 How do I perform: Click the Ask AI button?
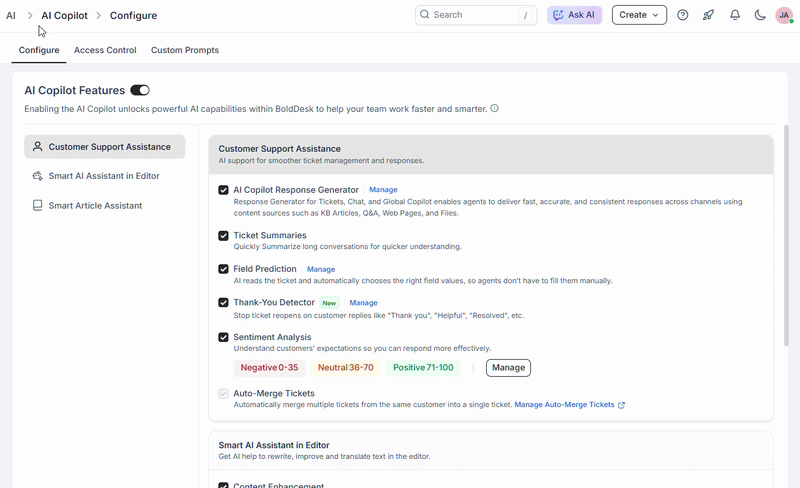tap(574, 15)
